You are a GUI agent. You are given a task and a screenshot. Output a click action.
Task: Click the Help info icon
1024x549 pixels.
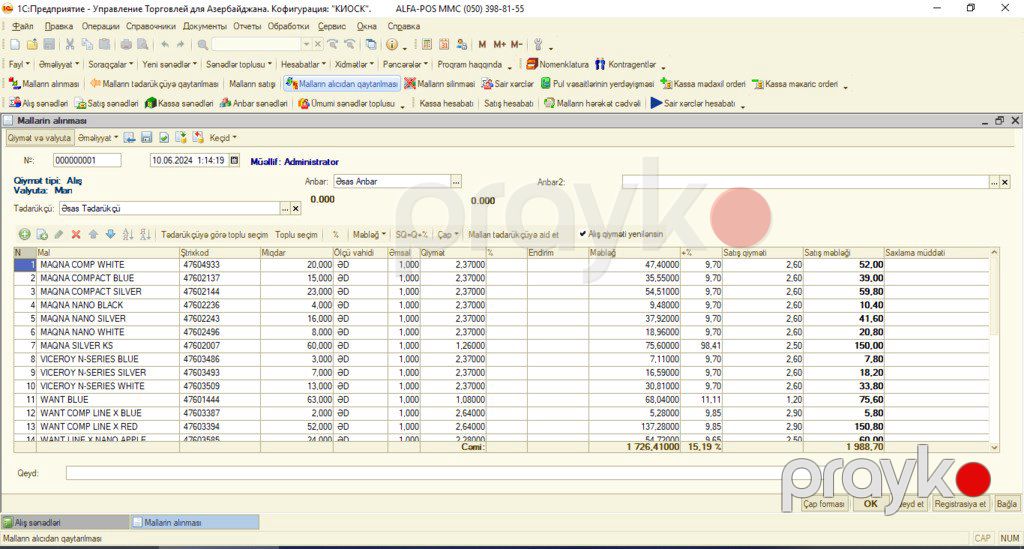(x=392, y=44)
